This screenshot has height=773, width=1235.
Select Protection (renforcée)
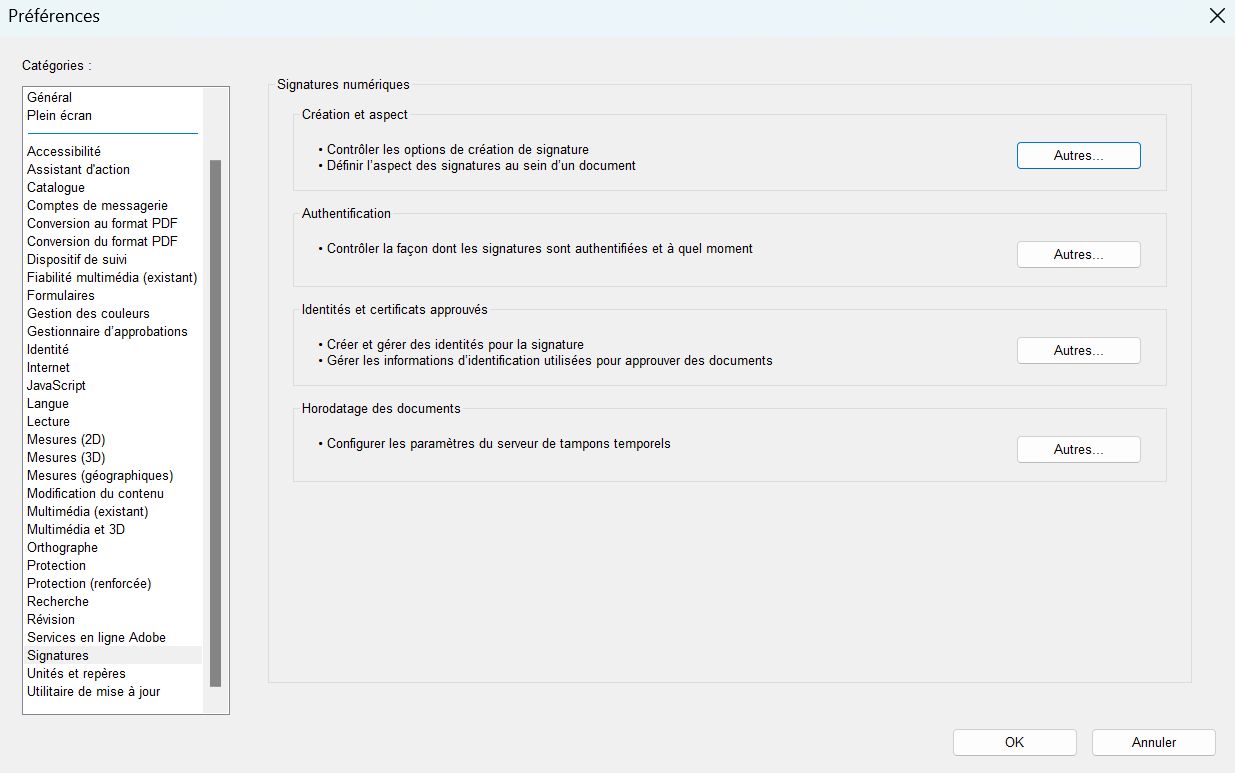pos(88,583)
